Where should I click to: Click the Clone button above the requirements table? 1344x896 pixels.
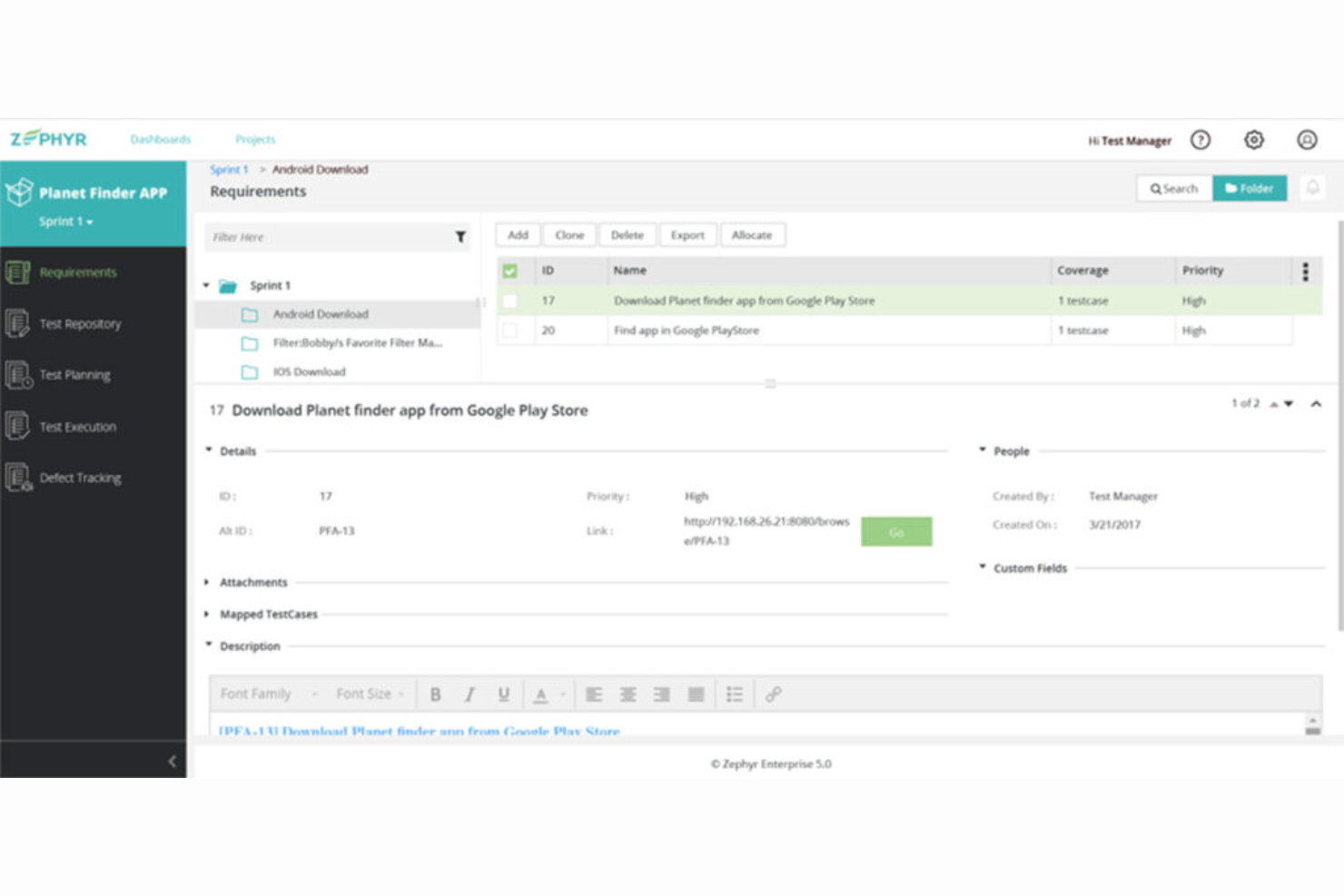pyautogui.click(x=568, y=234)
